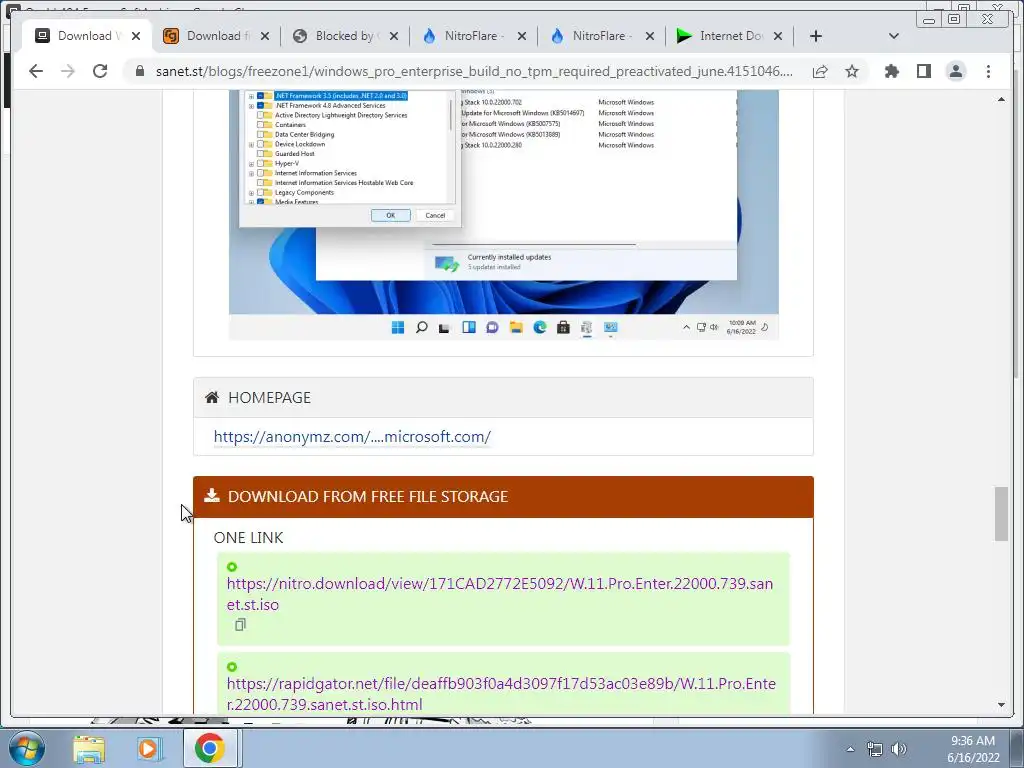Open Windows Media Player from taskbar

click(148, 748)
